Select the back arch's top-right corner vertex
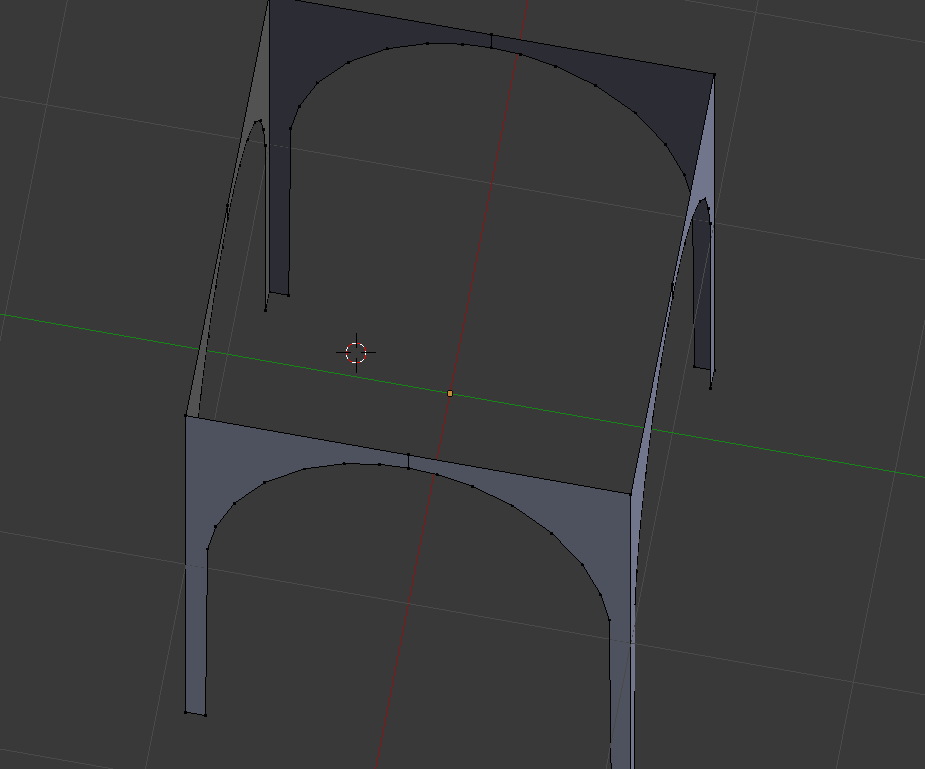This screenshot has height=769, width=925. tap(714, 75)
